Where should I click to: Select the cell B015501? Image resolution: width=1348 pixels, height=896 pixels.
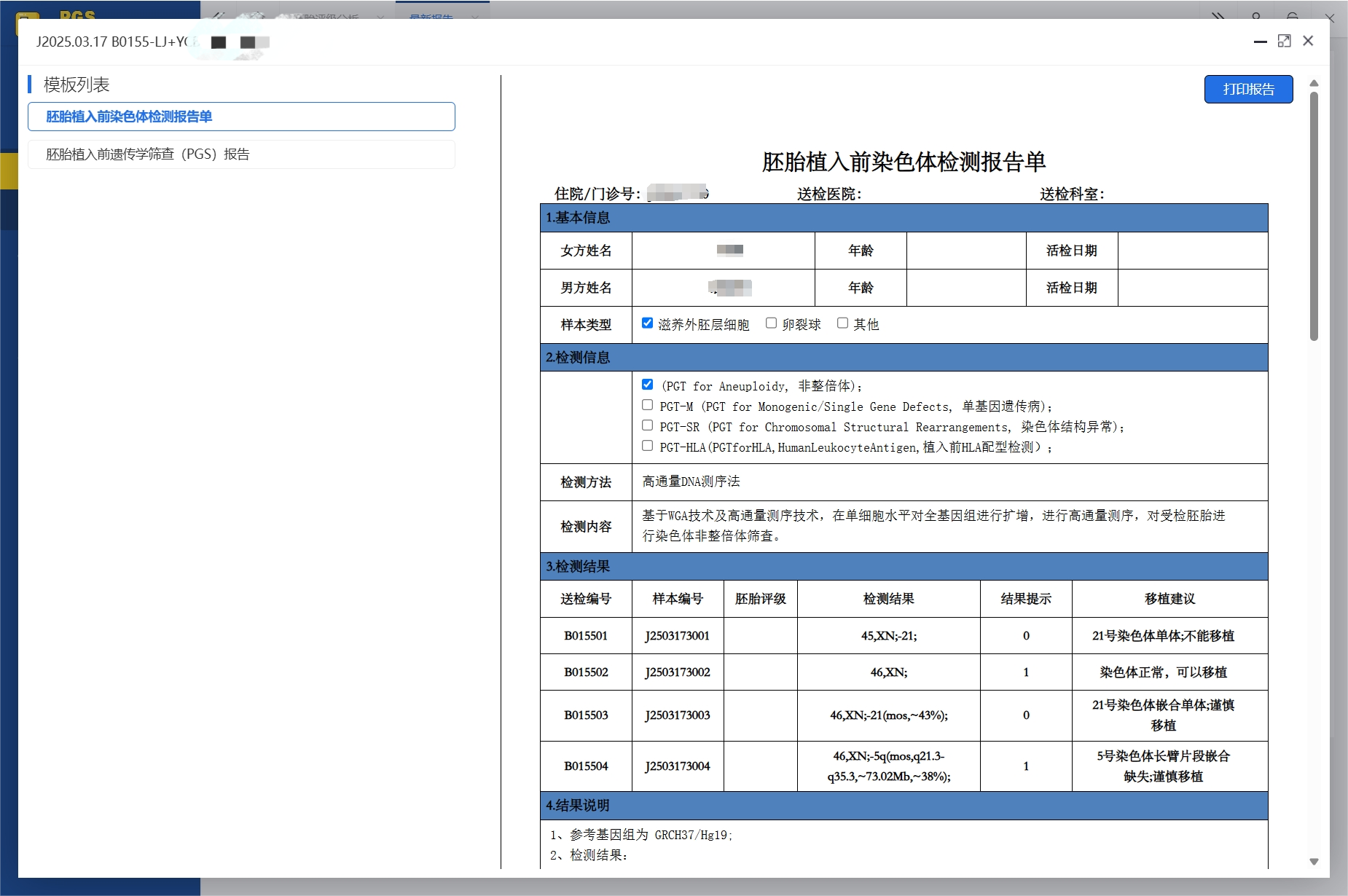(x=586, y=636)
